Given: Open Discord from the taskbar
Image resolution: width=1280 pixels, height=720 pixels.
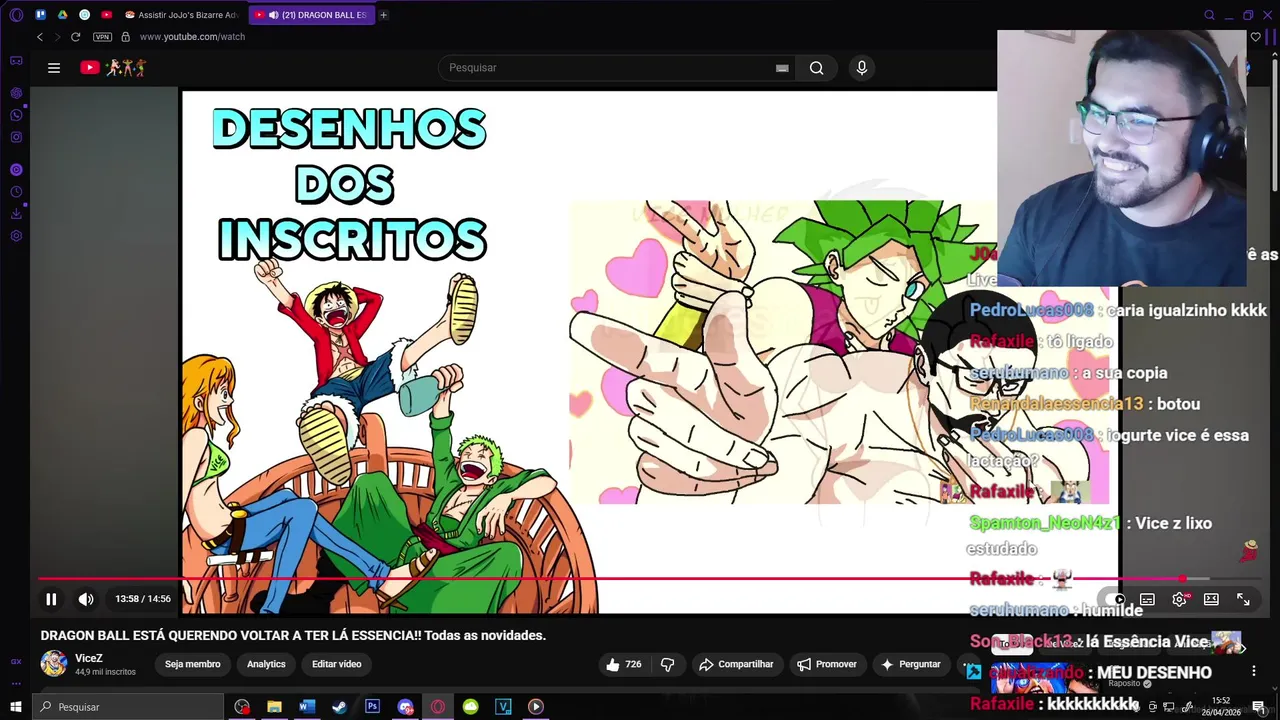Looking at the screenshot, I should [405, 707].
